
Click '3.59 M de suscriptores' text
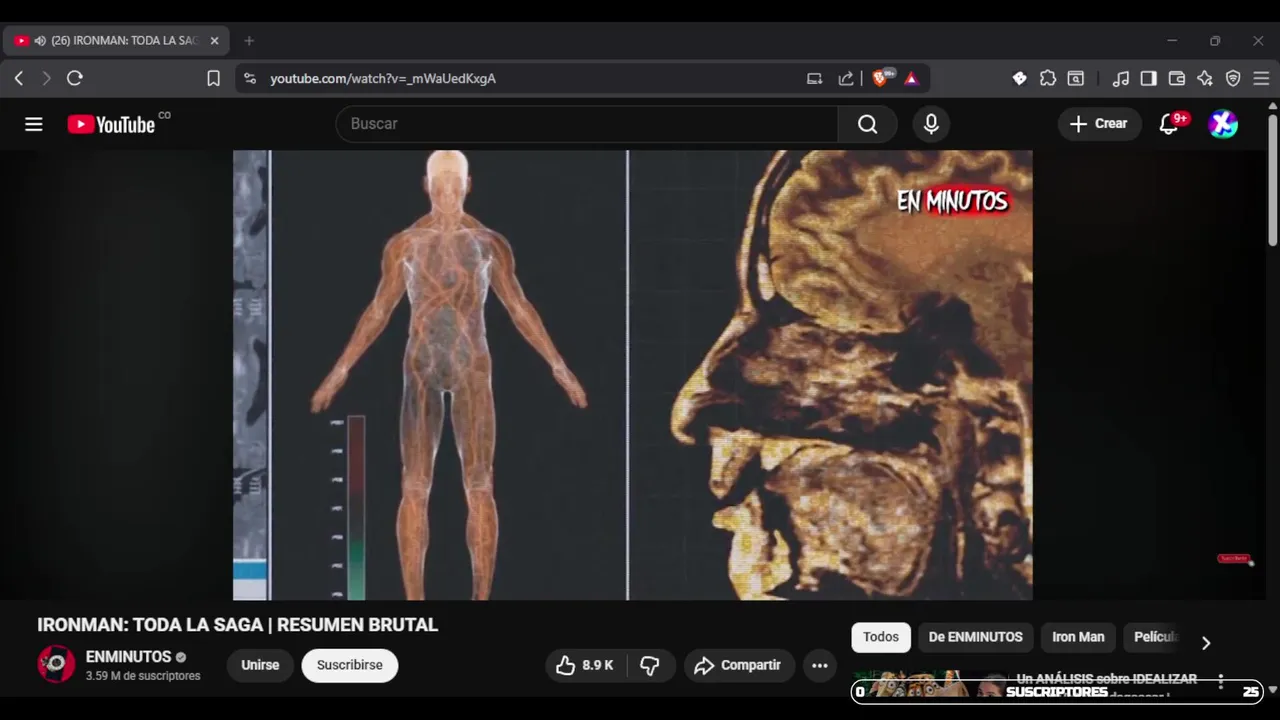[x=143, y=676]
